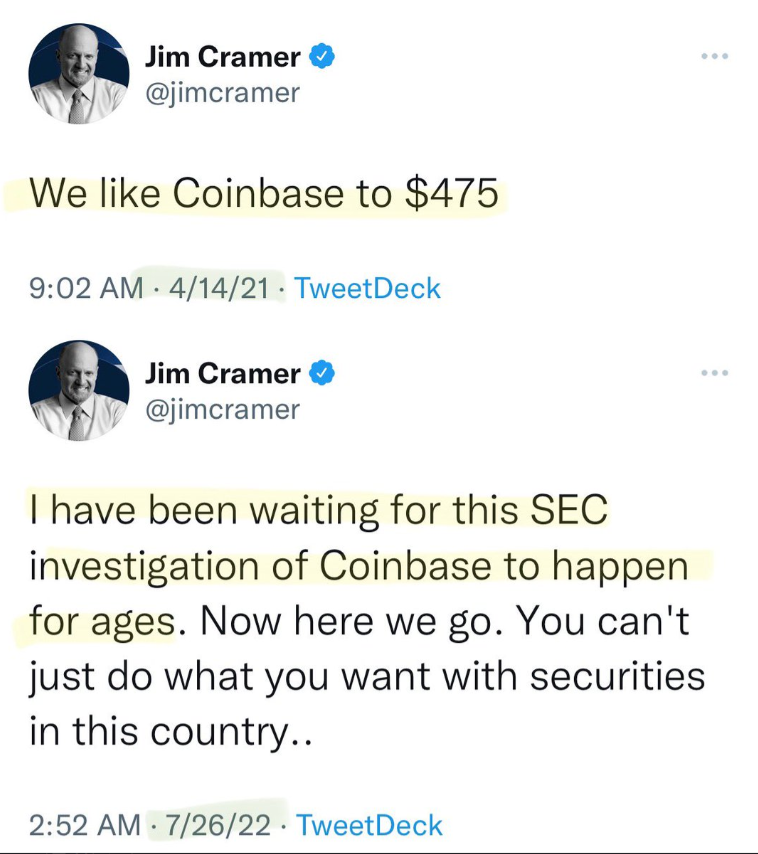Click the 9:02 AM timestamp
The image size is (758, 854).
pyautogui.click(x=86, y=288)
